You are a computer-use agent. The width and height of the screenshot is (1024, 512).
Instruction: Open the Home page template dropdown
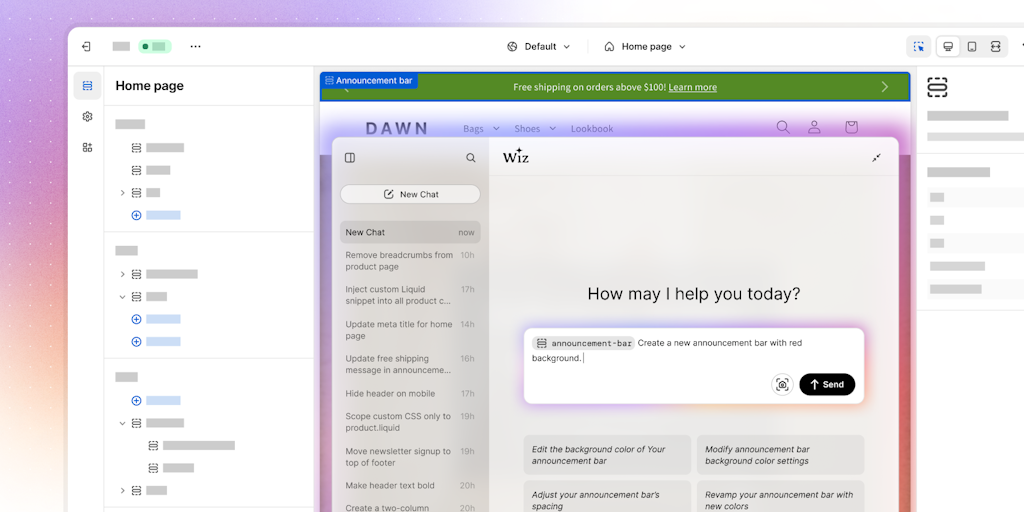pos(645,46)
